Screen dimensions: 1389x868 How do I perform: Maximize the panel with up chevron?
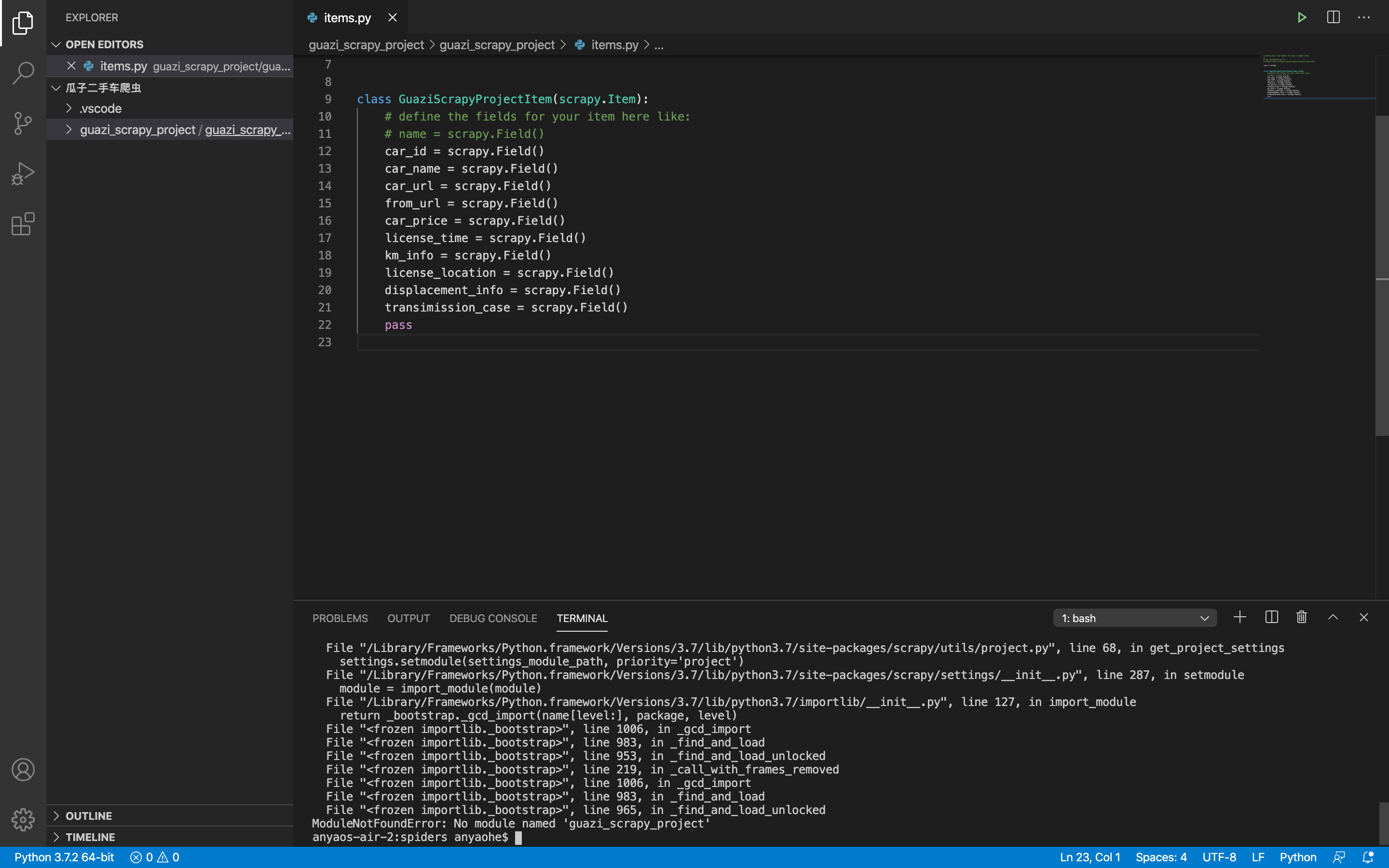pyautogui.click(x=1333, y=618)
